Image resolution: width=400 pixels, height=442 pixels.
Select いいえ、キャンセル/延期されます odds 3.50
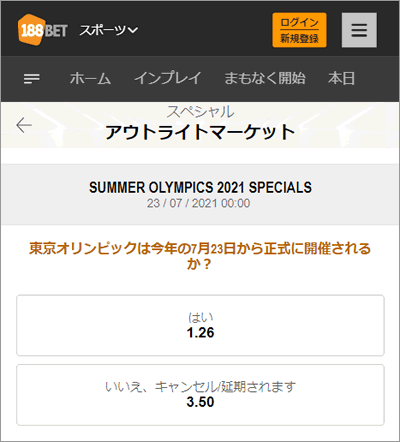tap(200, 395)
